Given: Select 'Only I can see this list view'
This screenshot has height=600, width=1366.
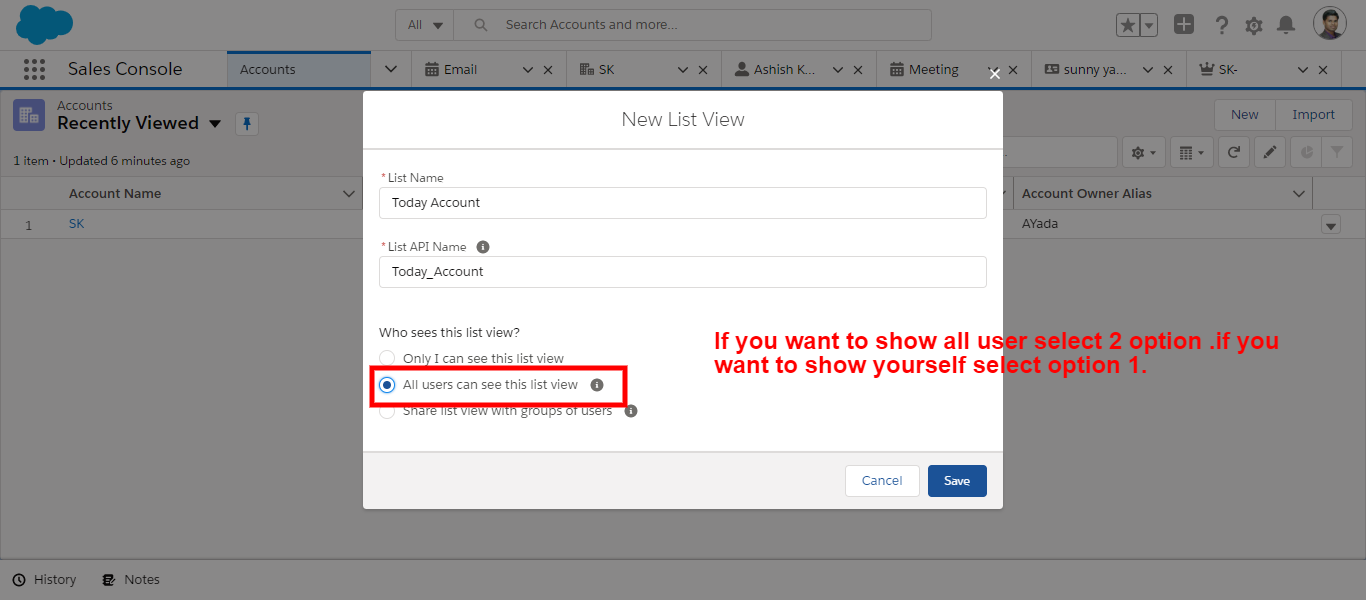Looking at the screenshot, I should click(x=387, y=358).
